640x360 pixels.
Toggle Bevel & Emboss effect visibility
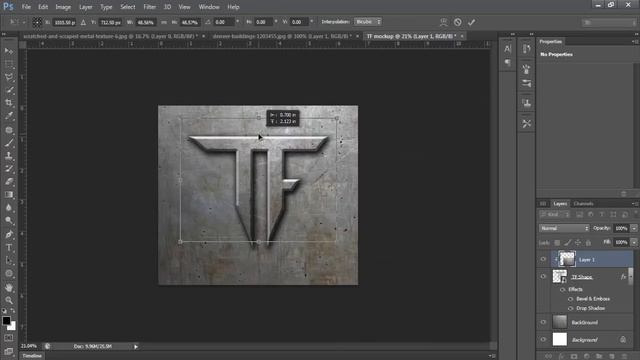(571, 299)
